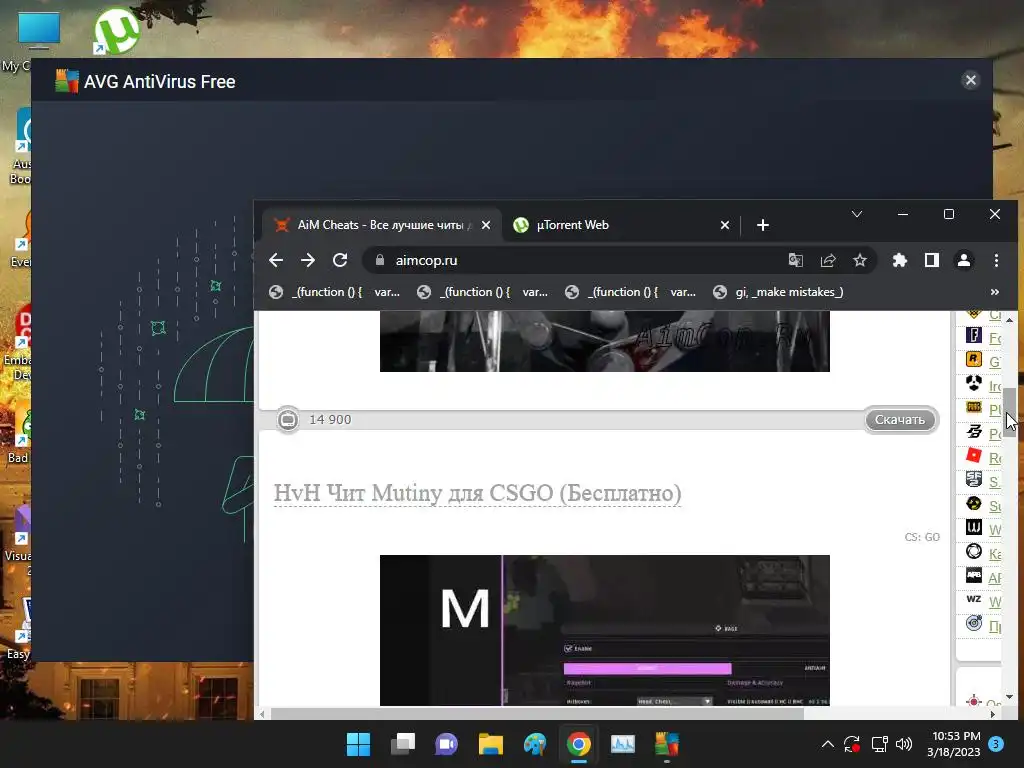View site info via the lock icon
Viewport: 1024px width, 768px height.
[380, 260]
